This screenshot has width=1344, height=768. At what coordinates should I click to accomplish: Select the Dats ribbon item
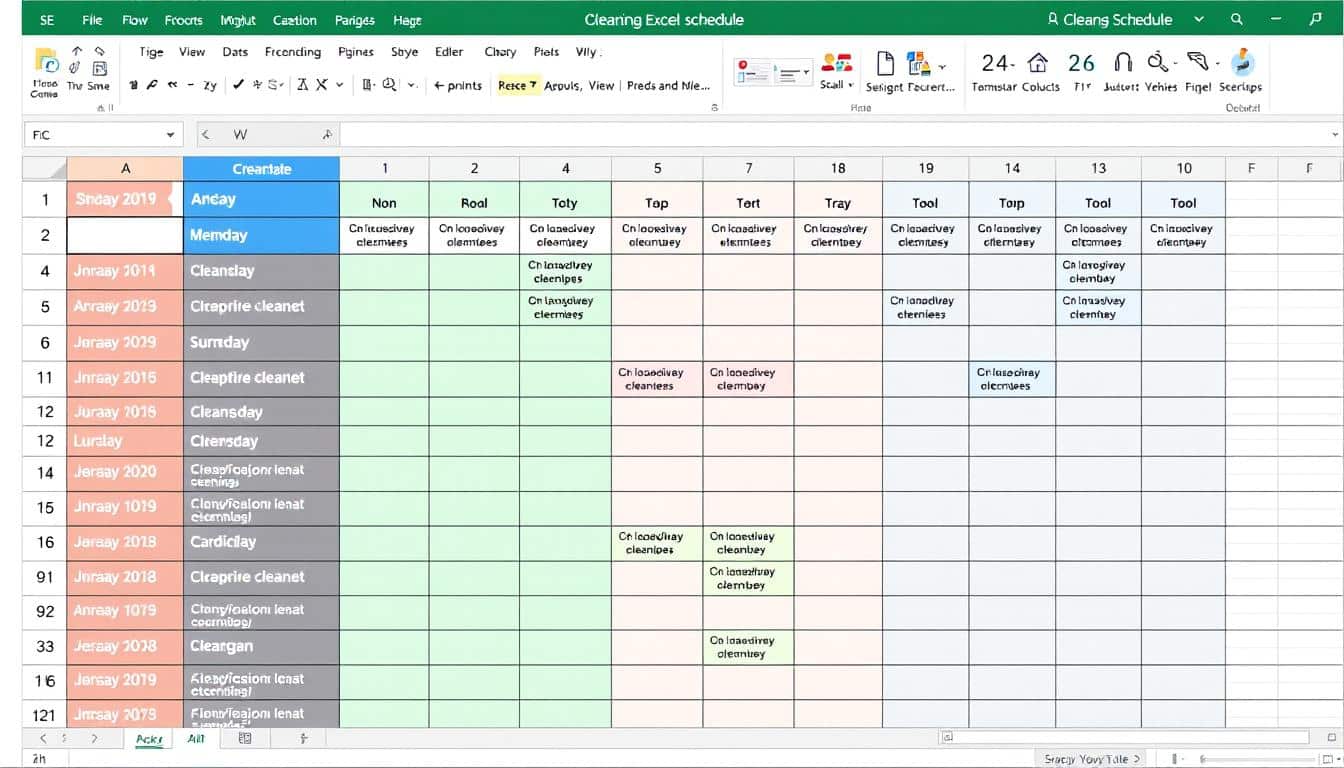click(x=235, y=52)
